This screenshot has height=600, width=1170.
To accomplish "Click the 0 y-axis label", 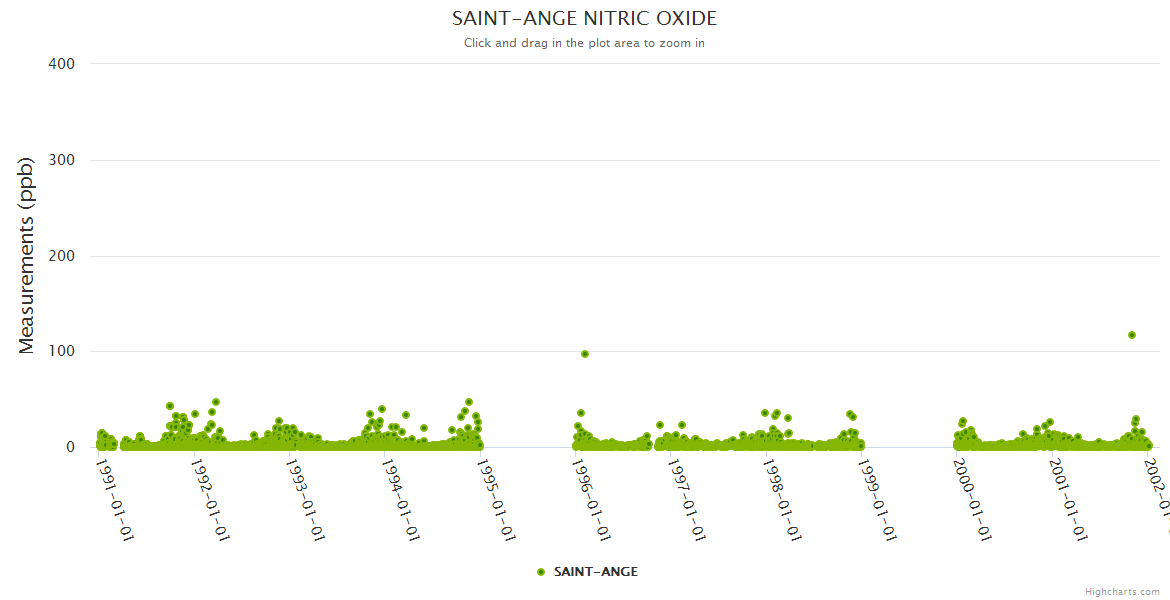I will (70, 447).
